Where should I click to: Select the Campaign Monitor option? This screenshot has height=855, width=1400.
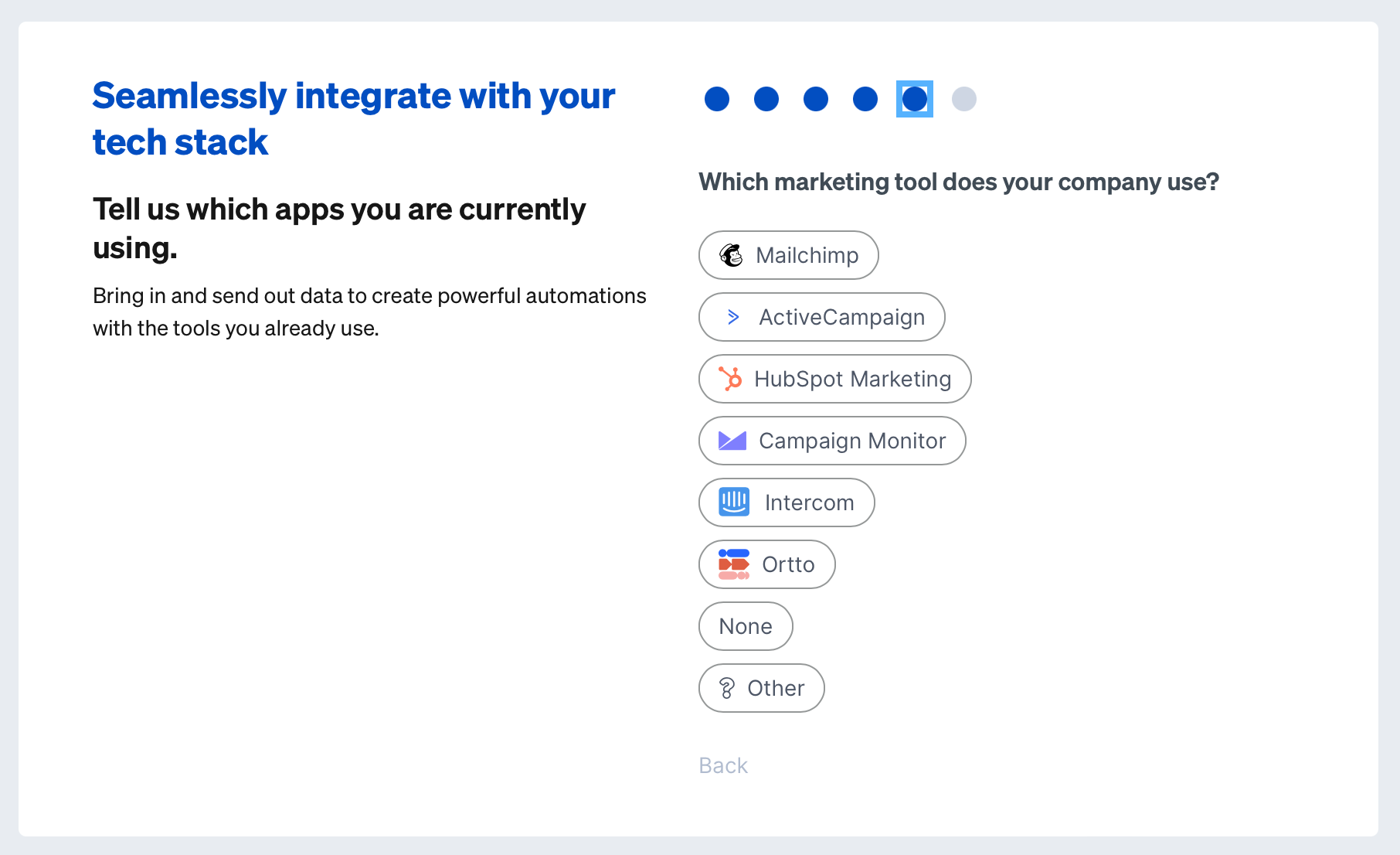point(851,441)
